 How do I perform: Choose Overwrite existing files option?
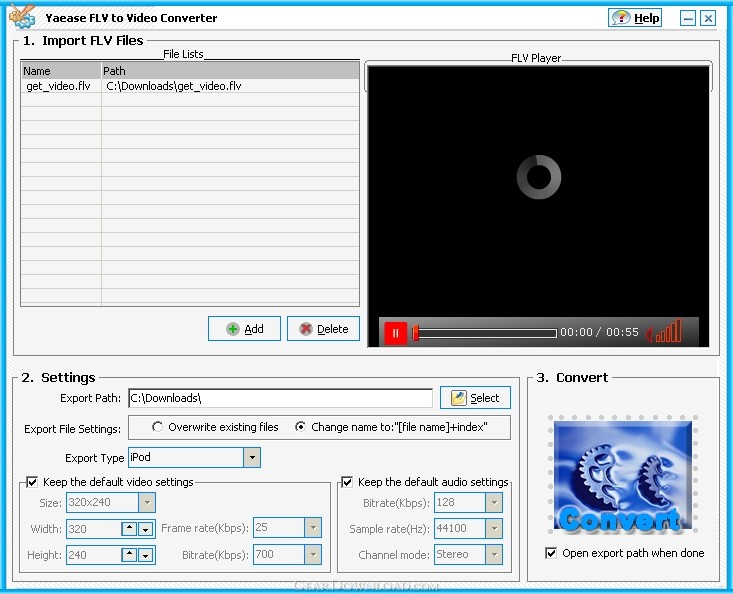tap(215, 427)
